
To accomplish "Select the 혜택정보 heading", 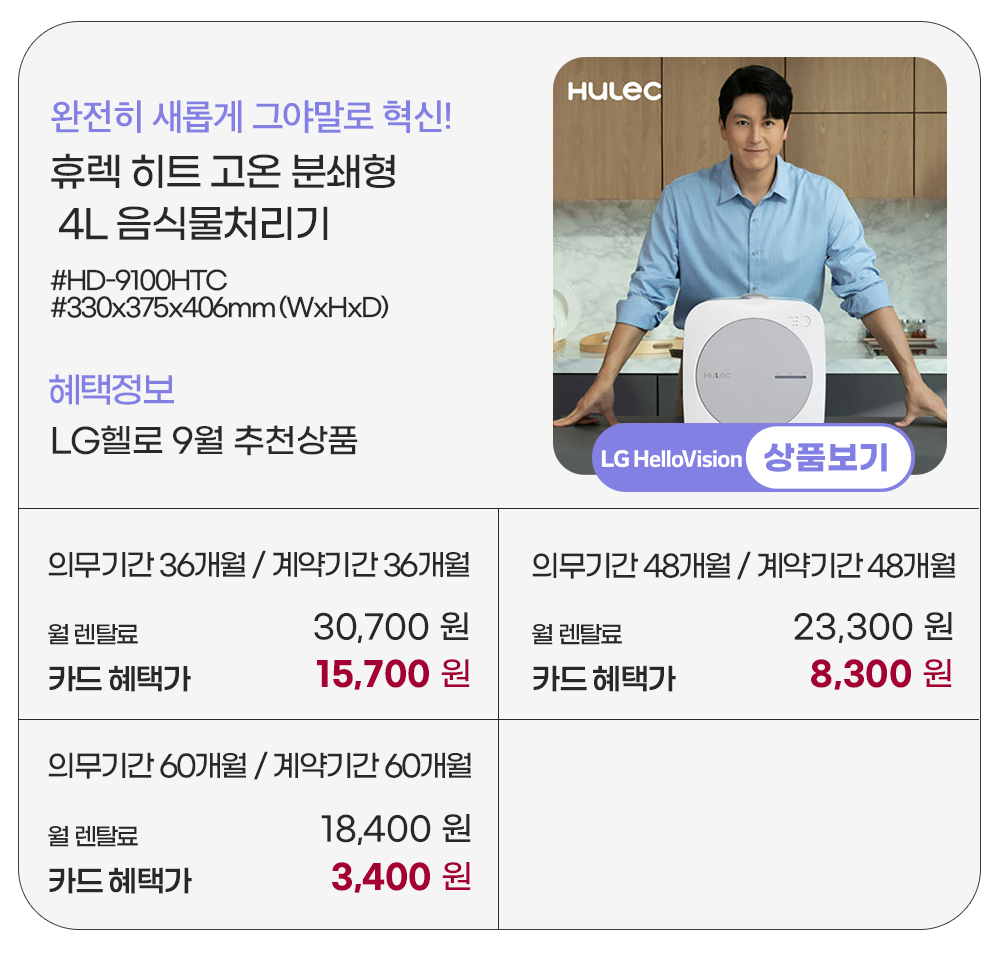I will (112, 390).
